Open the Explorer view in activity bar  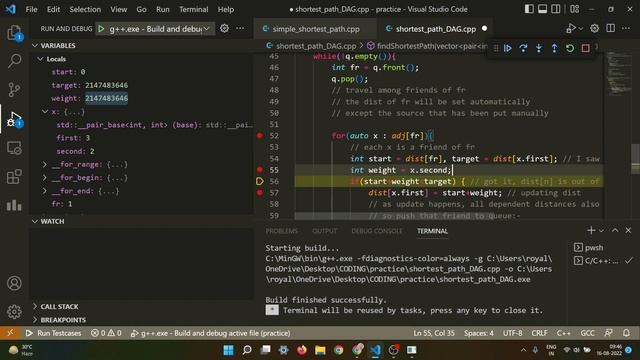click(14, 33)
